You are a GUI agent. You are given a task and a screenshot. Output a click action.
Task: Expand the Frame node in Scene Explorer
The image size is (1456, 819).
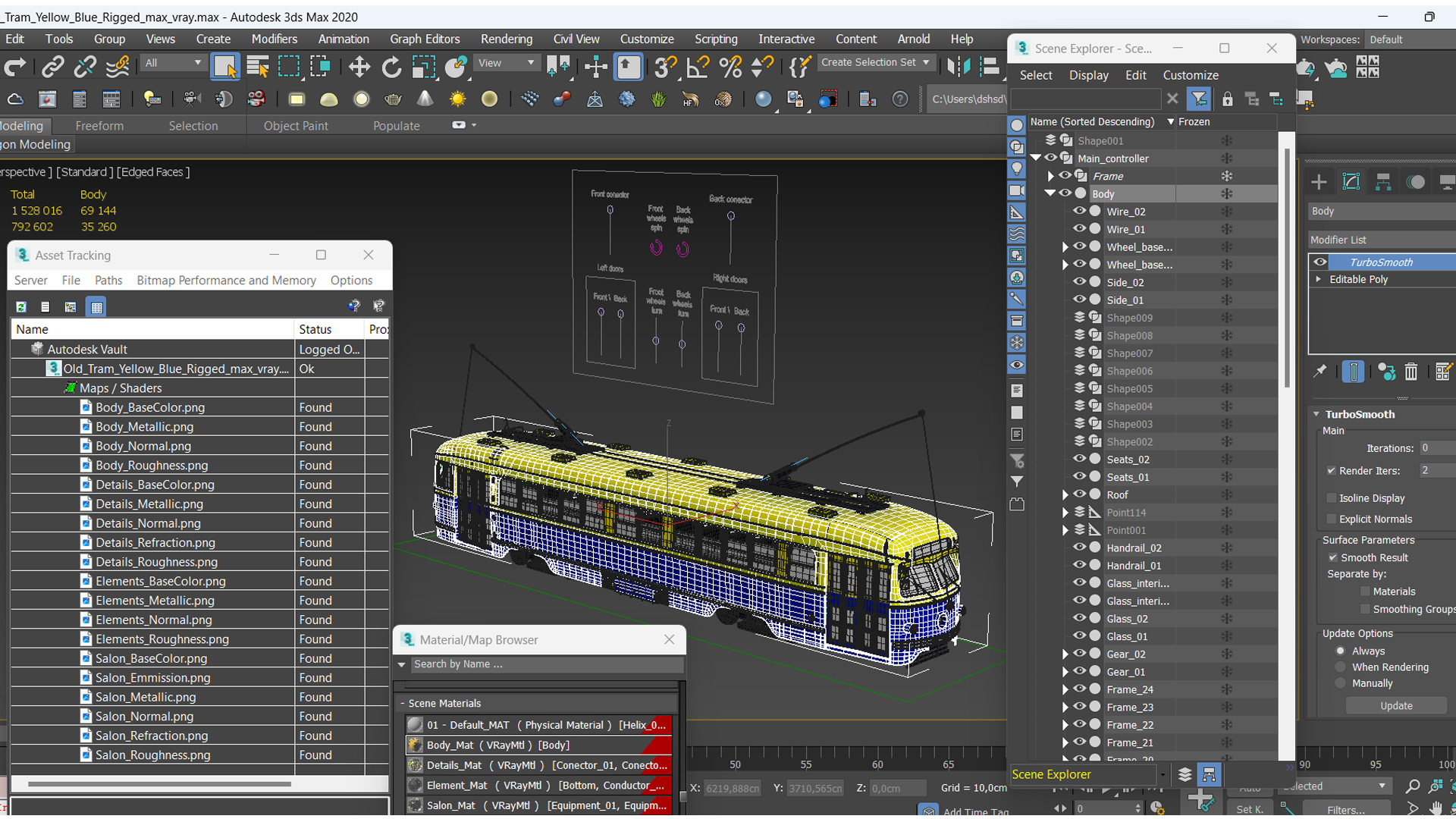pos(1050,176)
